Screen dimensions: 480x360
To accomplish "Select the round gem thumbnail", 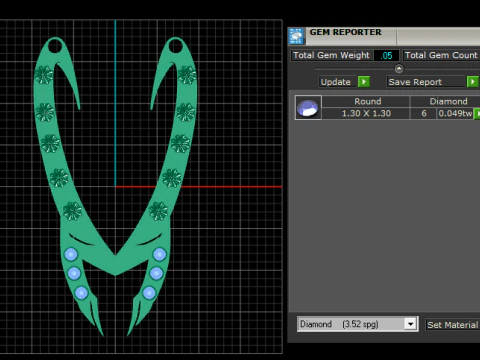I will click(x=308, y=107).
